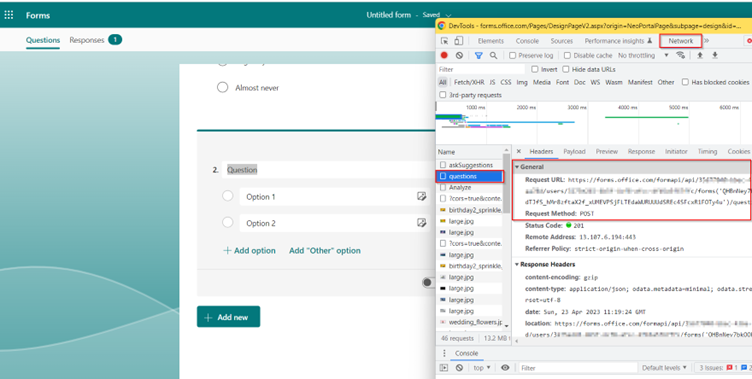This screenshot has height=379, width=752.
Task: Click Add option link
Action: tap(249, 250)
